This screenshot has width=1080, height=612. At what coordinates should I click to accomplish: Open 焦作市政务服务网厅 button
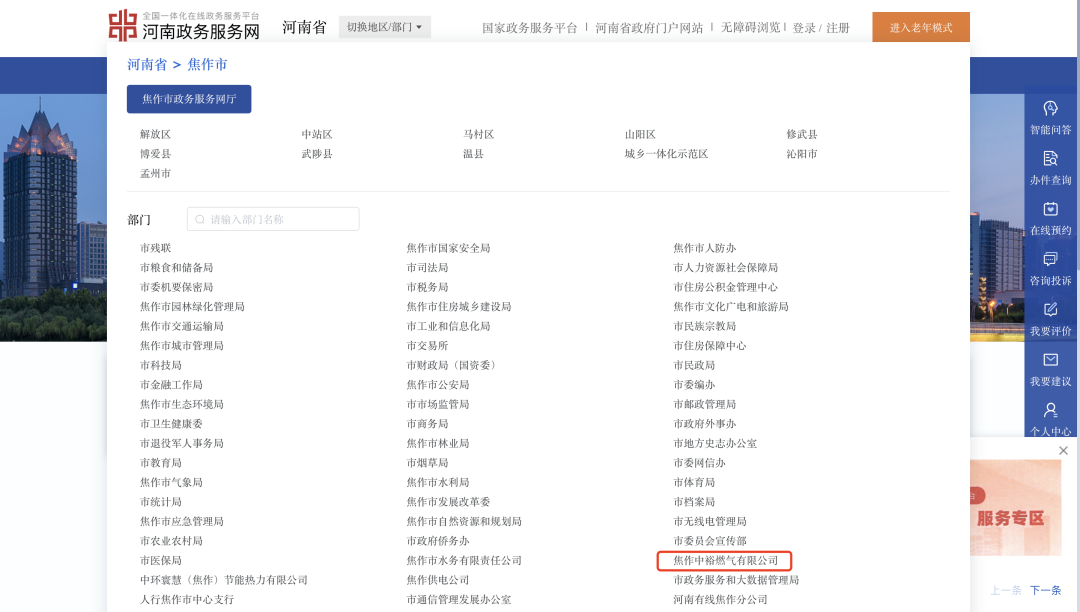click(189, 99)
